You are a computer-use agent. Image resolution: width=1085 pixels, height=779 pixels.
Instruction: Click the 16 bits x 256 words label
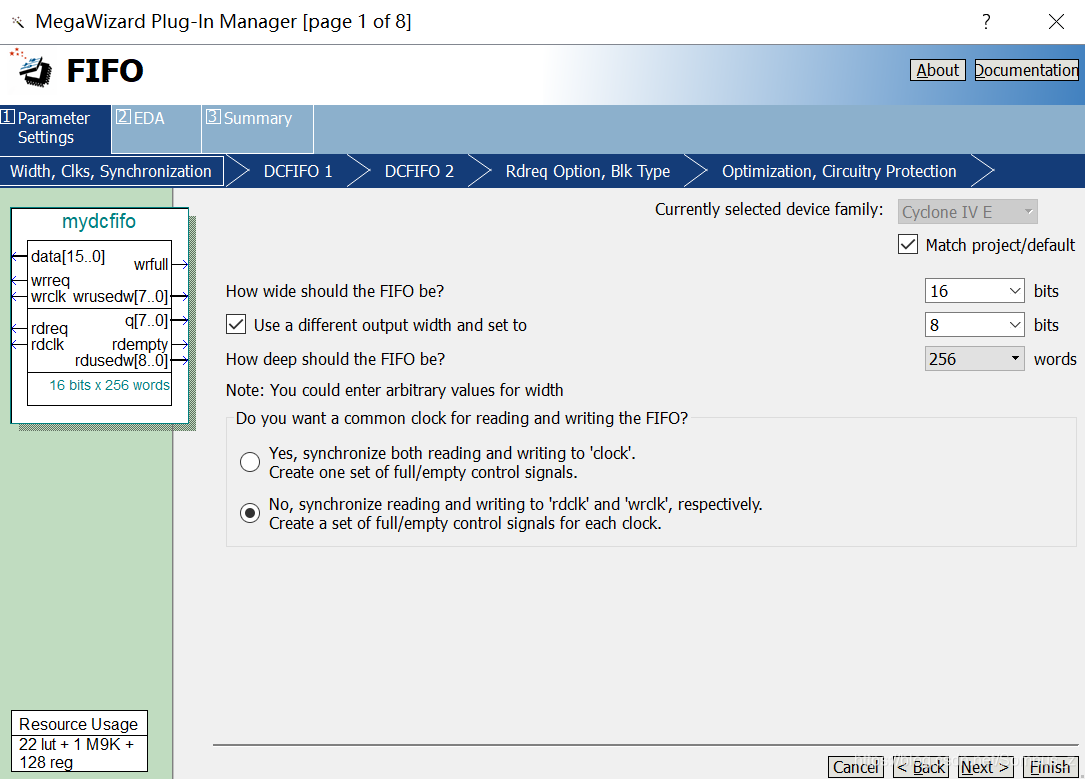point(109,385)
